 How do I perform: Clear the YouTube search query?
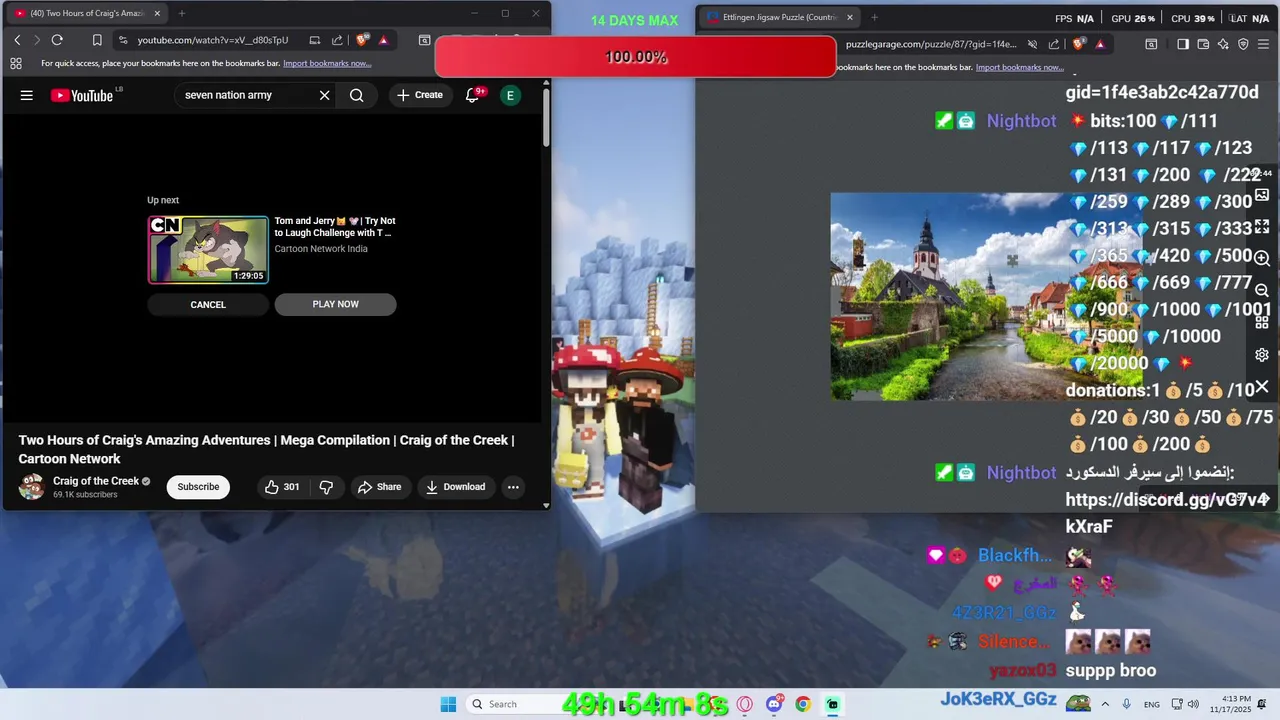click(x=324, y=95)
